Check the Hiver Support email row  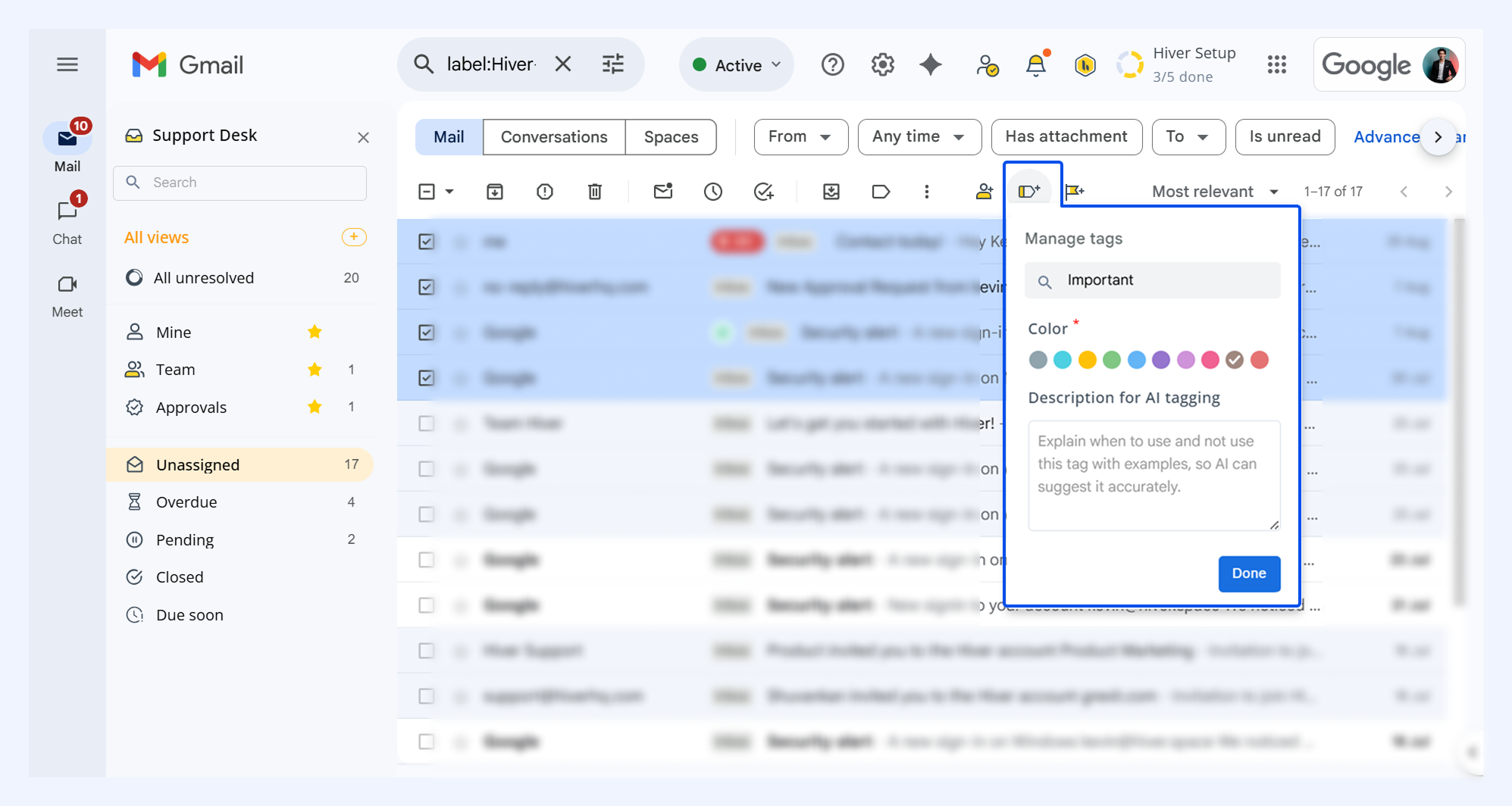pos(427,651)
